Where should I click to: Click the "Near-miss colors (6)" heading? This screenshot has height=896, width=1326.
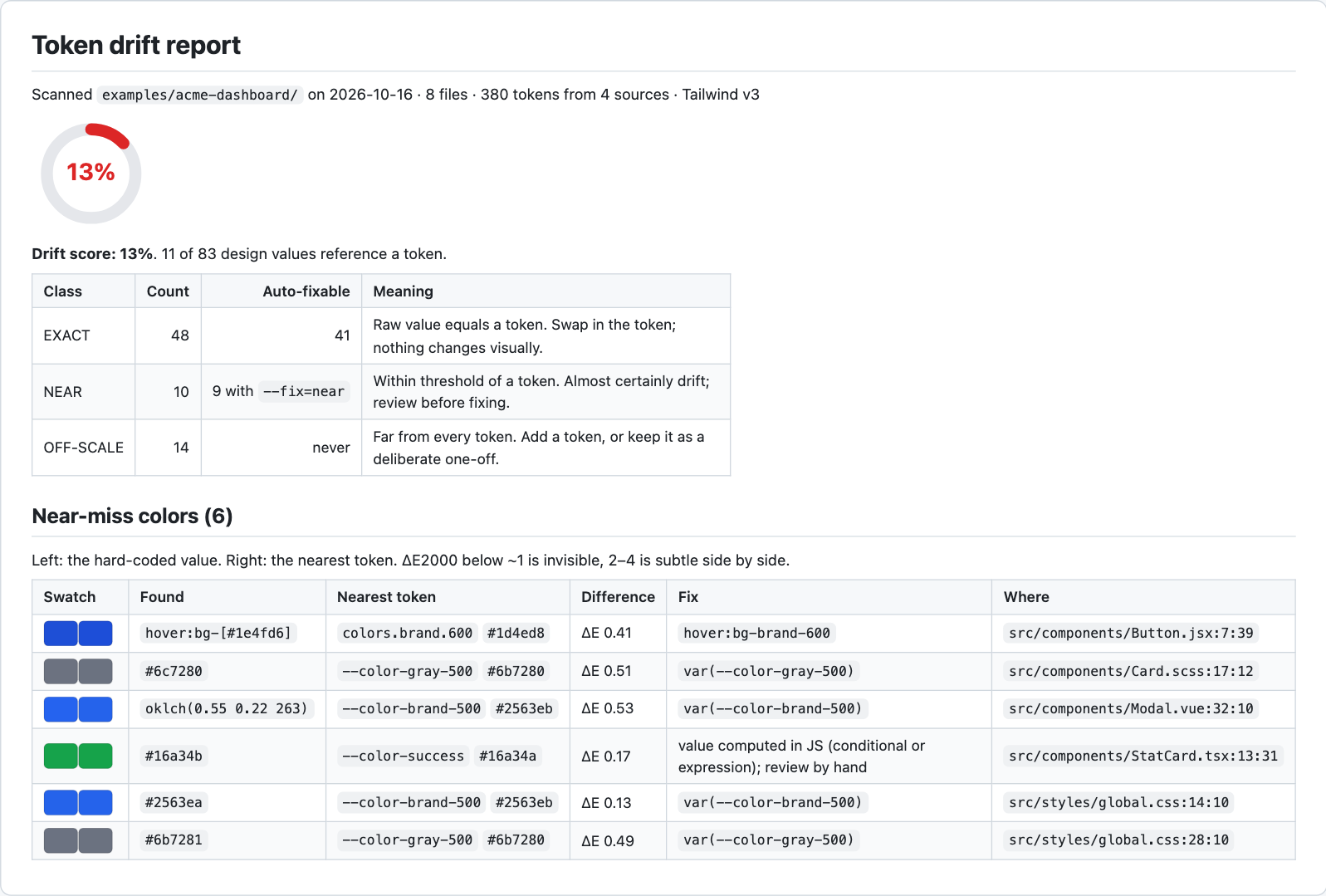click(x=132, y=516)
